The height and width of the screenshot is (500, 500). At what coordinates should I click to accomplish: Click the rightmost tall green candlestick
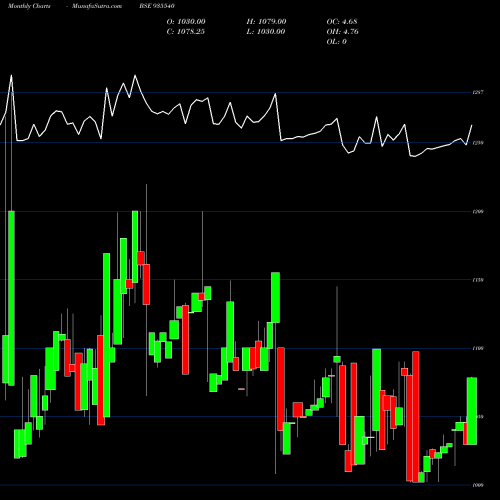[472, 411]
